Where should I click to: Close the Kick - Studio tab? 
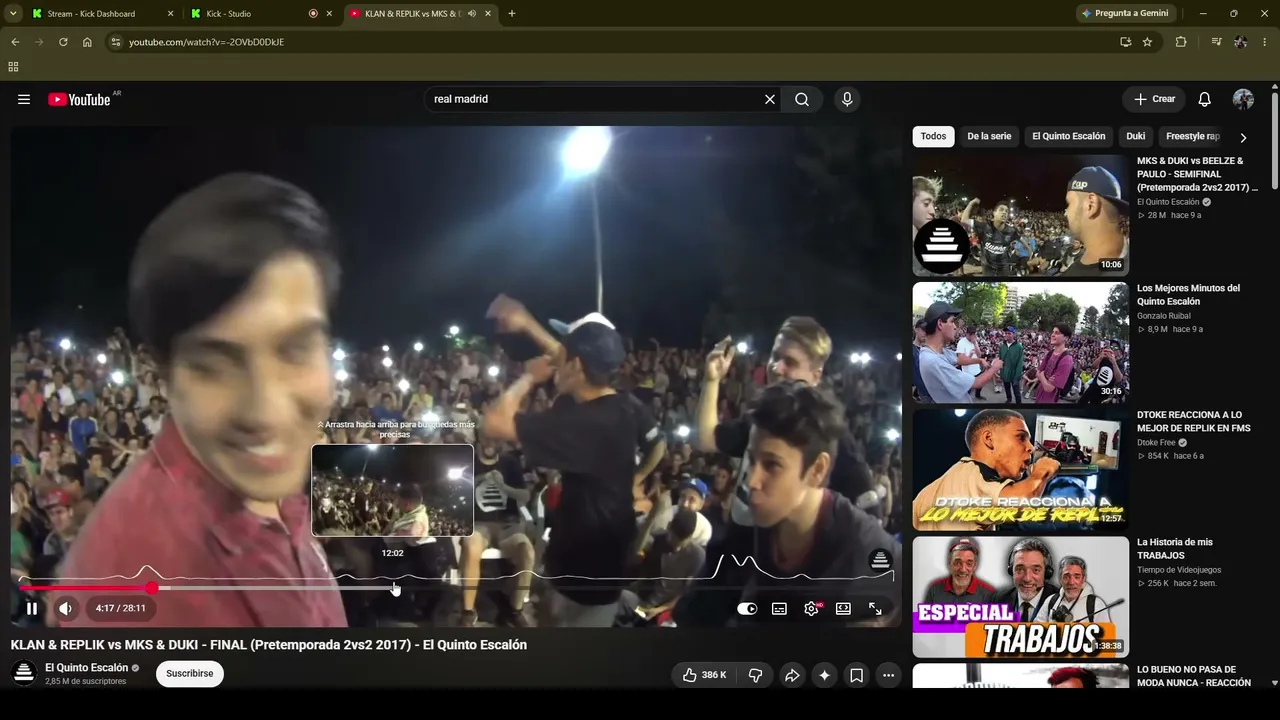pos(329,14)
